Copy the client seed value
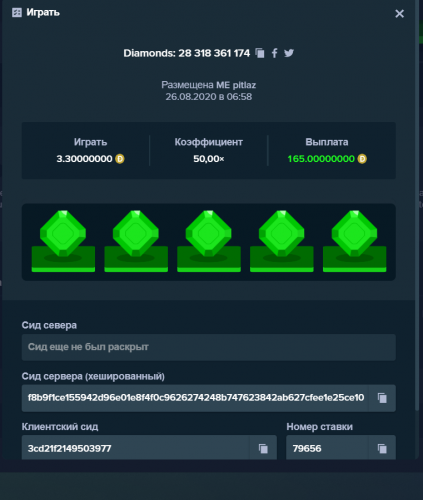Image resolution: width=423 pixels, height=500 pixels. 263,449
